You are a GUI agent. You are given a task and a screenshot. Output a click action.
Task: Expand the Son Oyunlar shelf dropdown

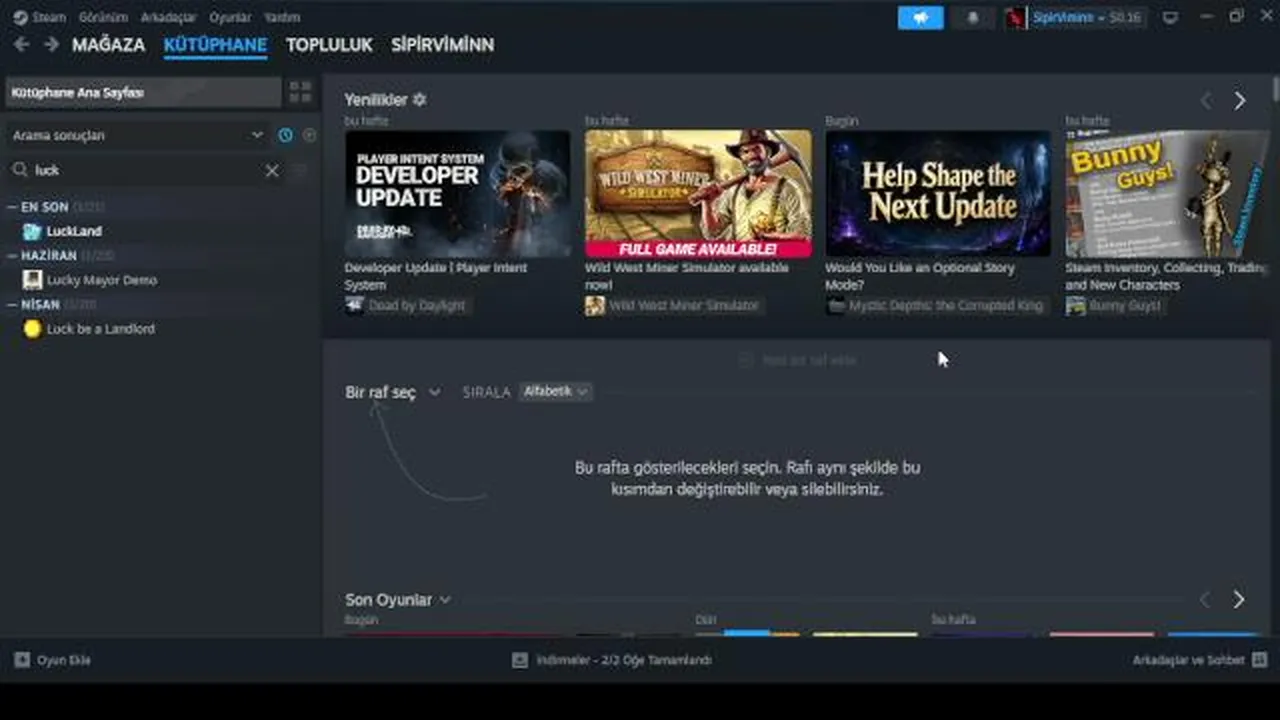[398, 600]
